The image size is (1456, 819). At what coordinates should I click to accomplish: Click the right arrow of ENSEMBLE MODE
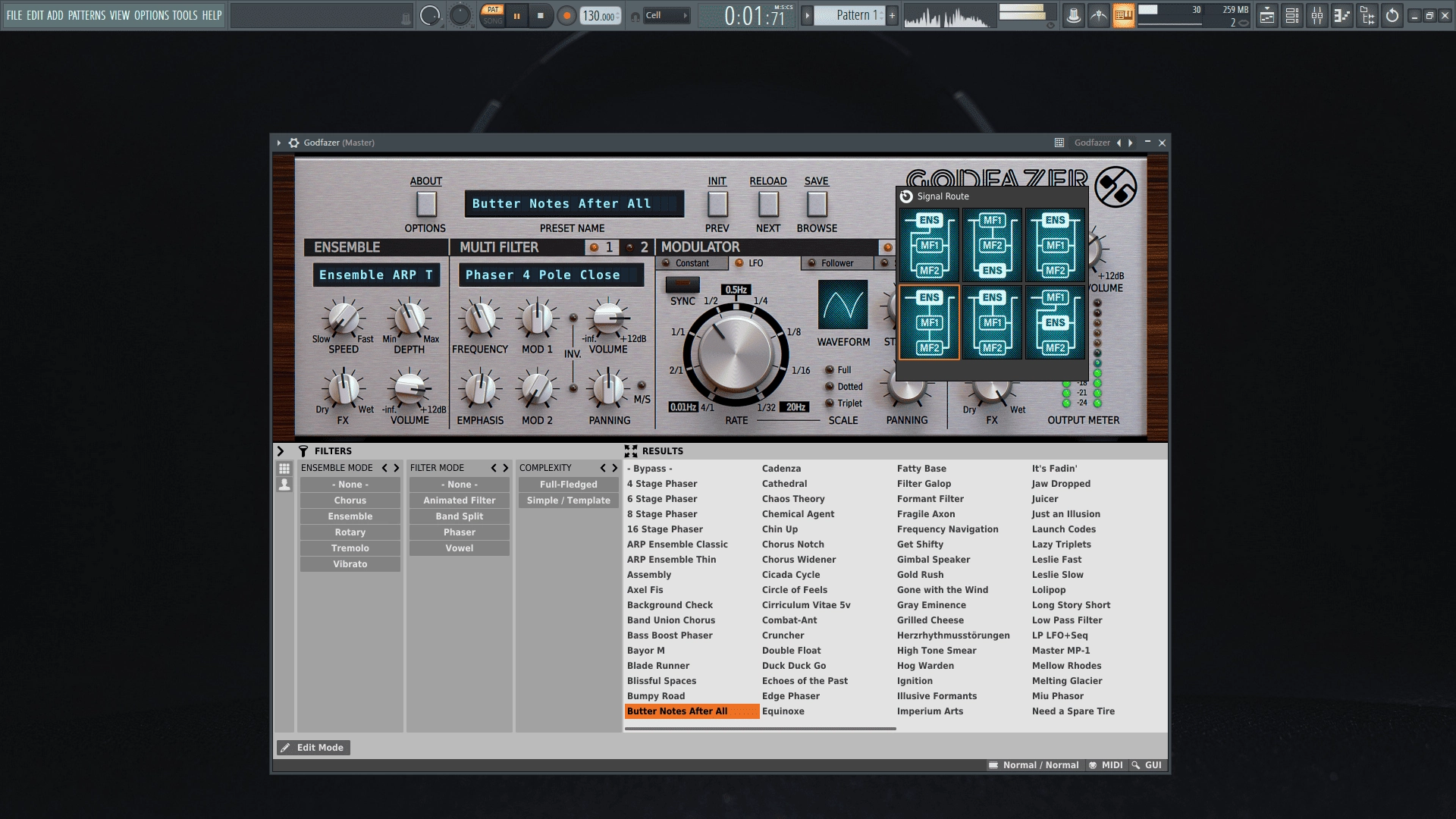click(396, 468)
